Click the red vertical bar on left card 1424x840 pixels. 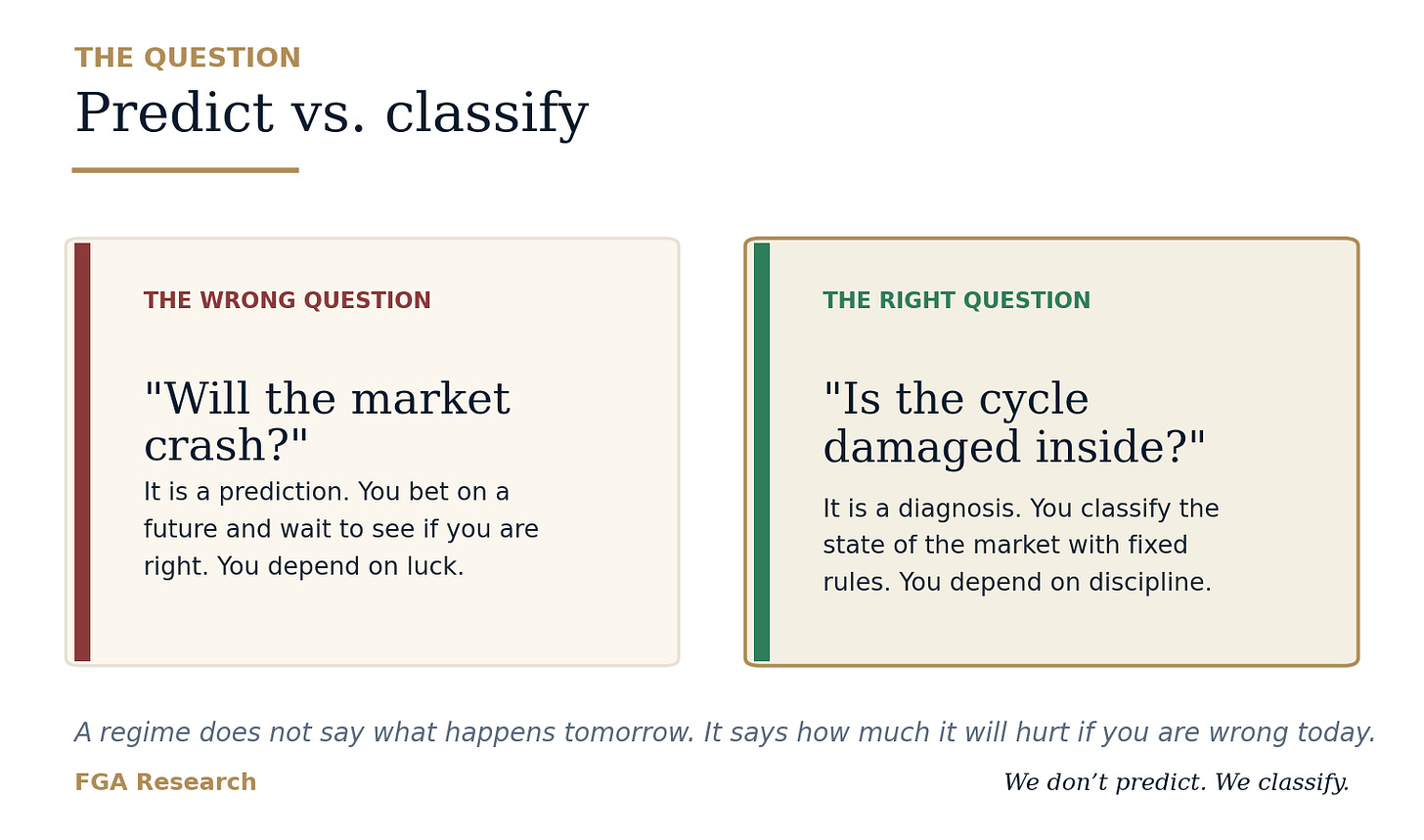point(82,452)
